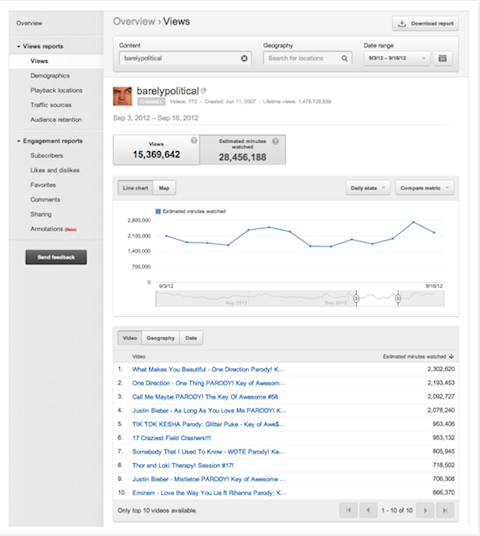This screenshot has width=480, height=536.
Task: Open Justin Bieber As Long As You Love Me parody
Action: point(210,410)
